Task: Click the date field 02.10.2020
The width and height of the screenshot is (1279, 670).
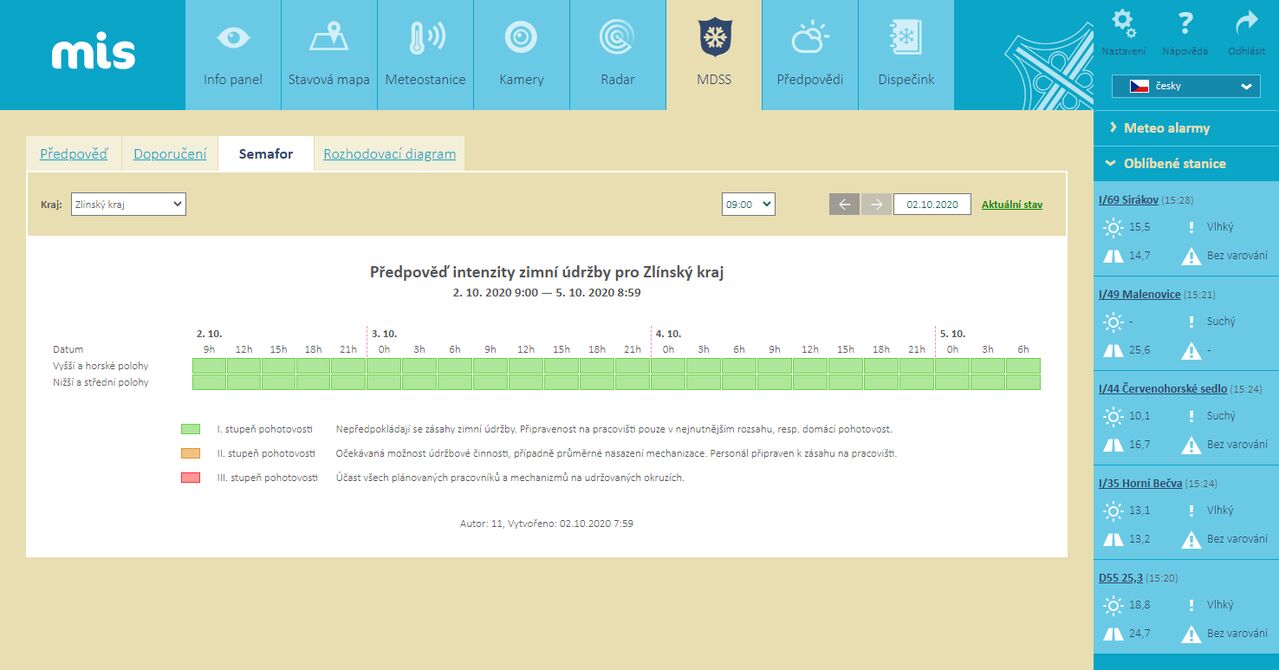Action: point(931,204)
